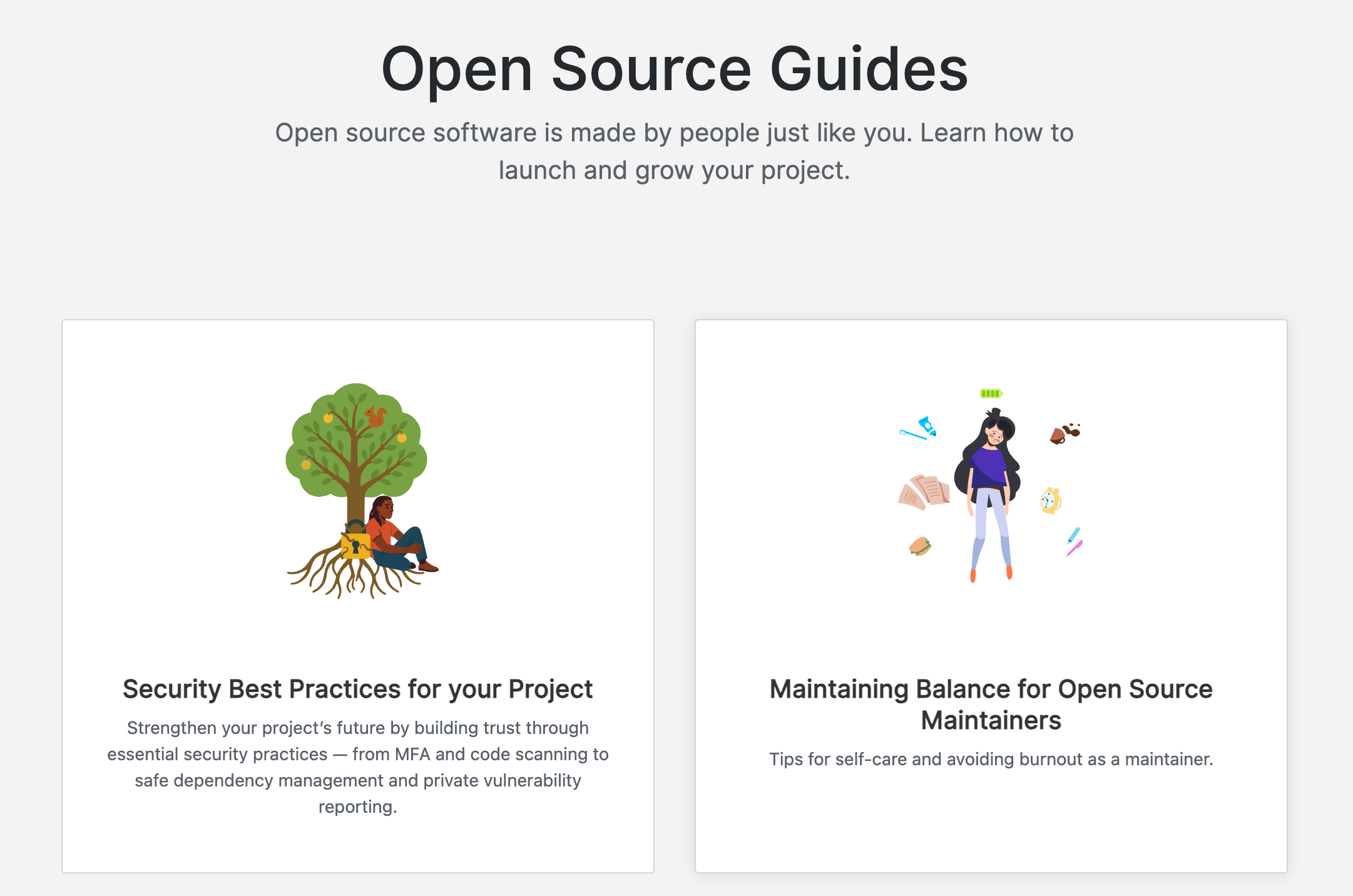Click the toothbrush and toothpaste illustration
The height and width of the screenshot is (896, 1353).
pyautogui.click(x=919, y=429)
